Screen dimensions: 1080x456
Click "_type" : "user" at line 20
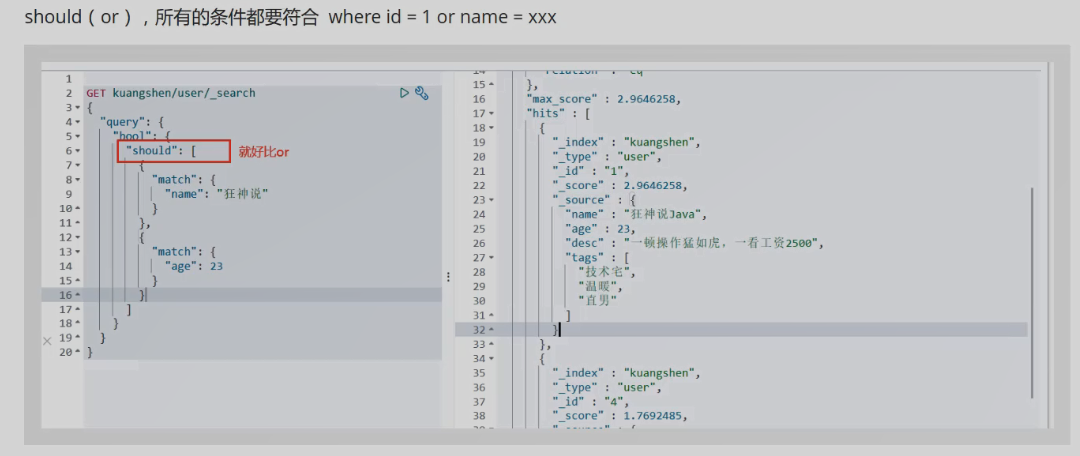coord(608,156)
